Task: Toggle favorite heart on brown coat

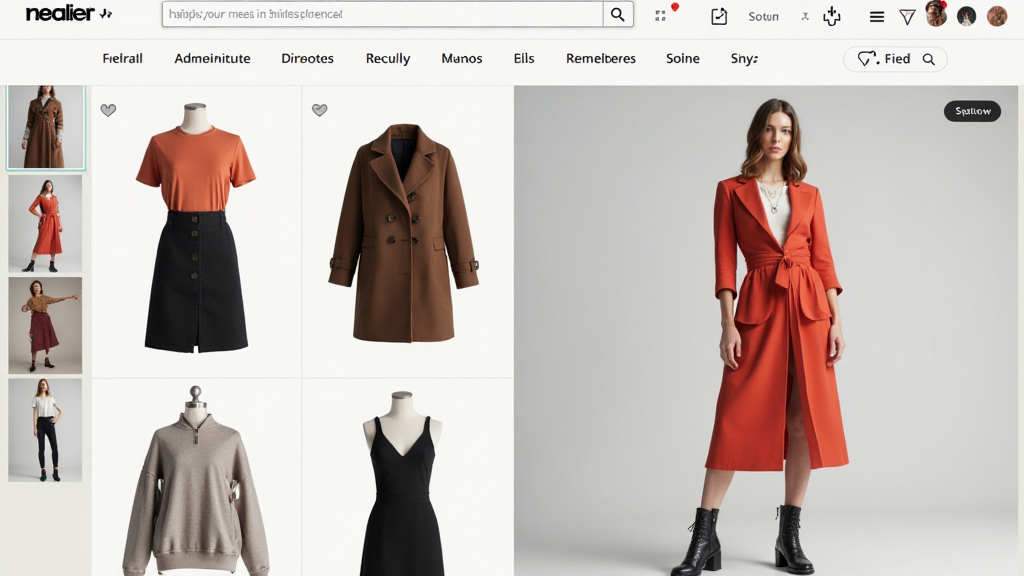Action: tap(320, 110)
